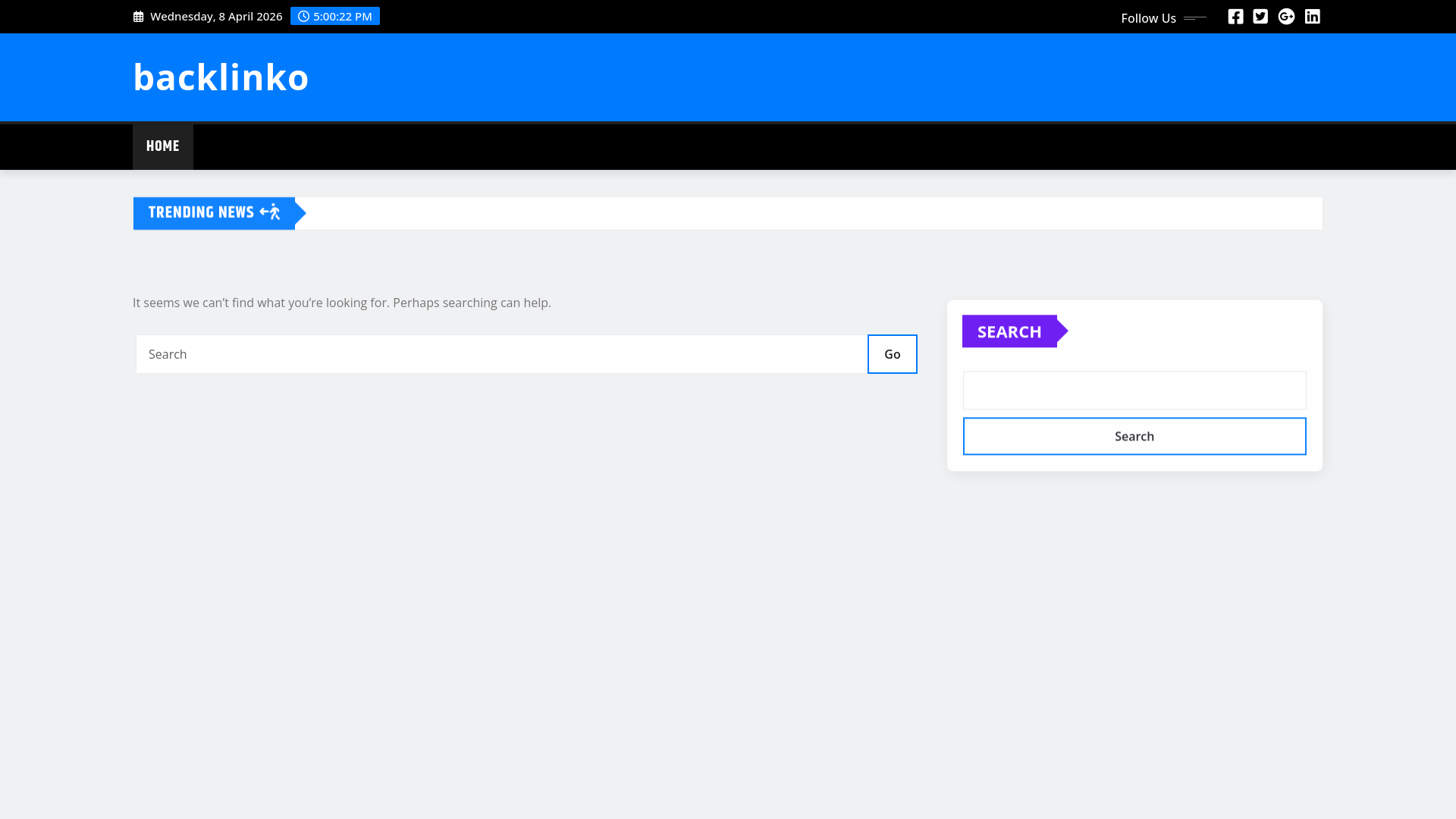Open the HOME menu item
1456x819 pixels.
coord(163,146)
